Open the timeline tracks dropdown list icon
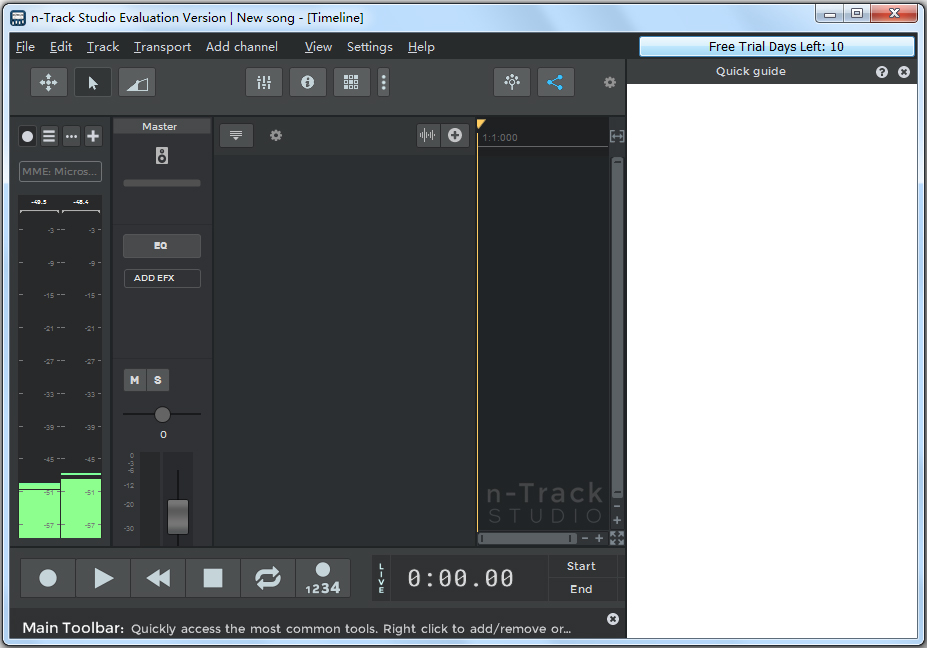The width and height of the screenshot is (927, 648). 236,135
